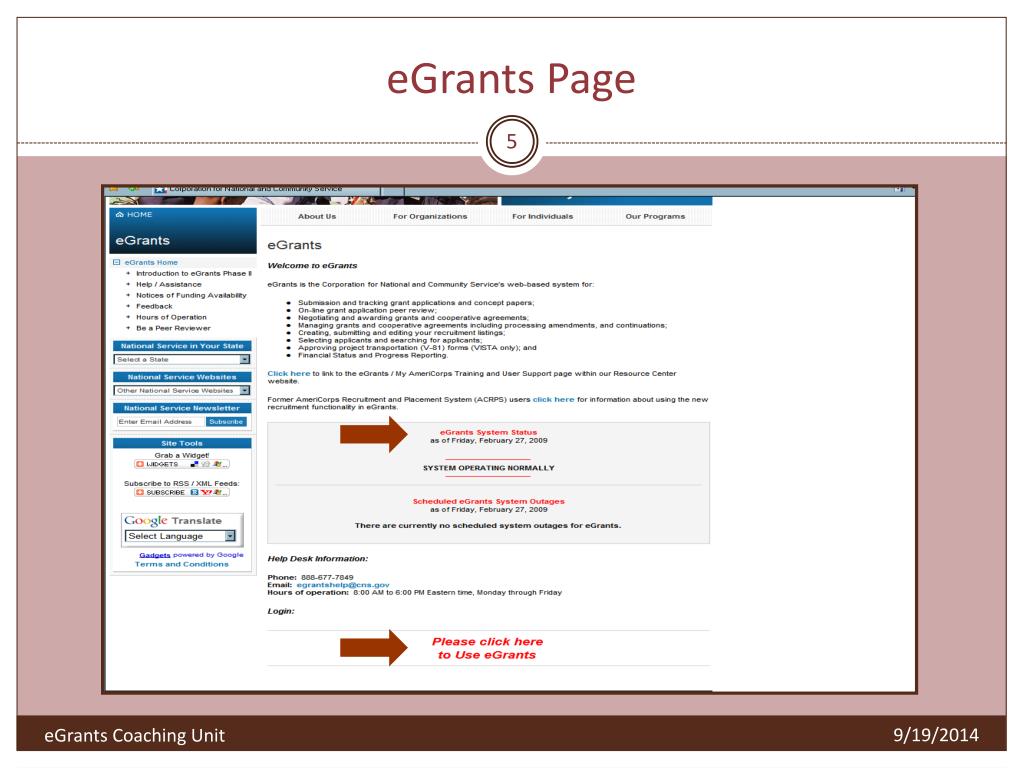The height and width of the screenshot is (768, 1024).
Task: Click the home icon beside HOME
Action: [120, 214]
